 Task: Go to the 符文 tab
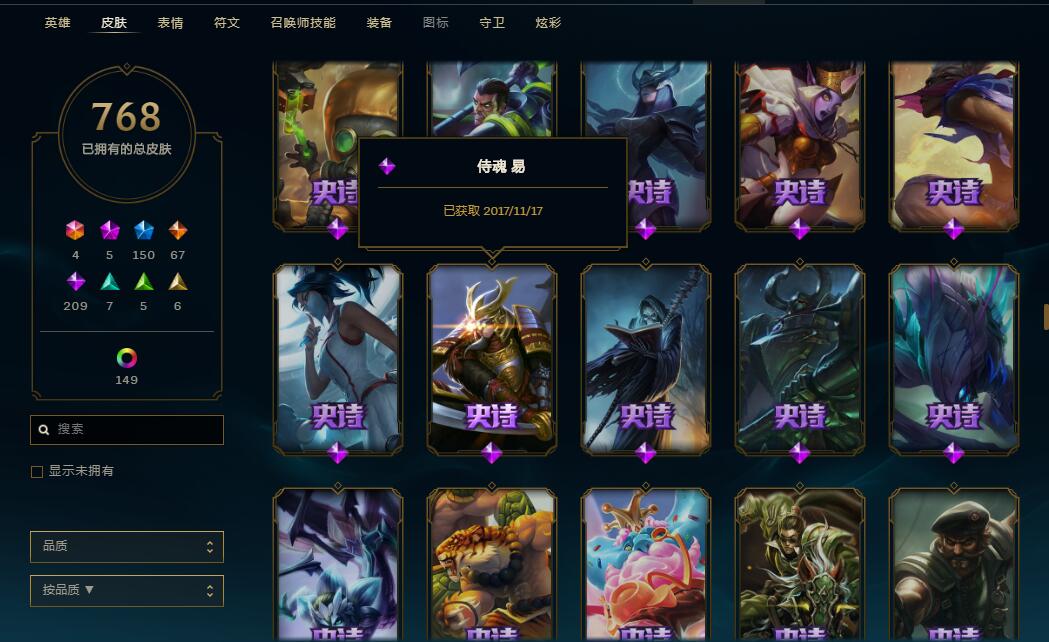click(x=227, y=23)
